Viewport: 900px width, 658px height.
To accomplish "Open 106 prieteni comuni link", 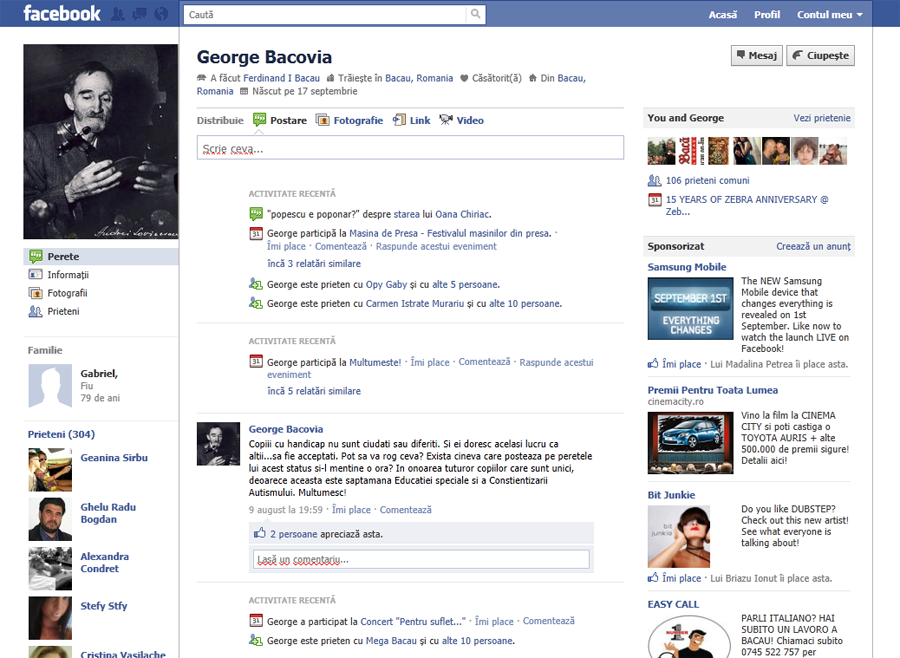I will (x=707, y=180).
